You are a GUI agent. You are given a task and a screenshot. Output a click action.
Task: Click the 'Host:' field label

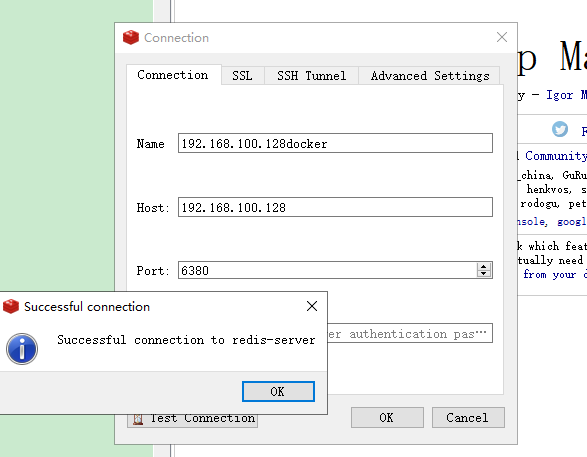[x=153, y=207]
